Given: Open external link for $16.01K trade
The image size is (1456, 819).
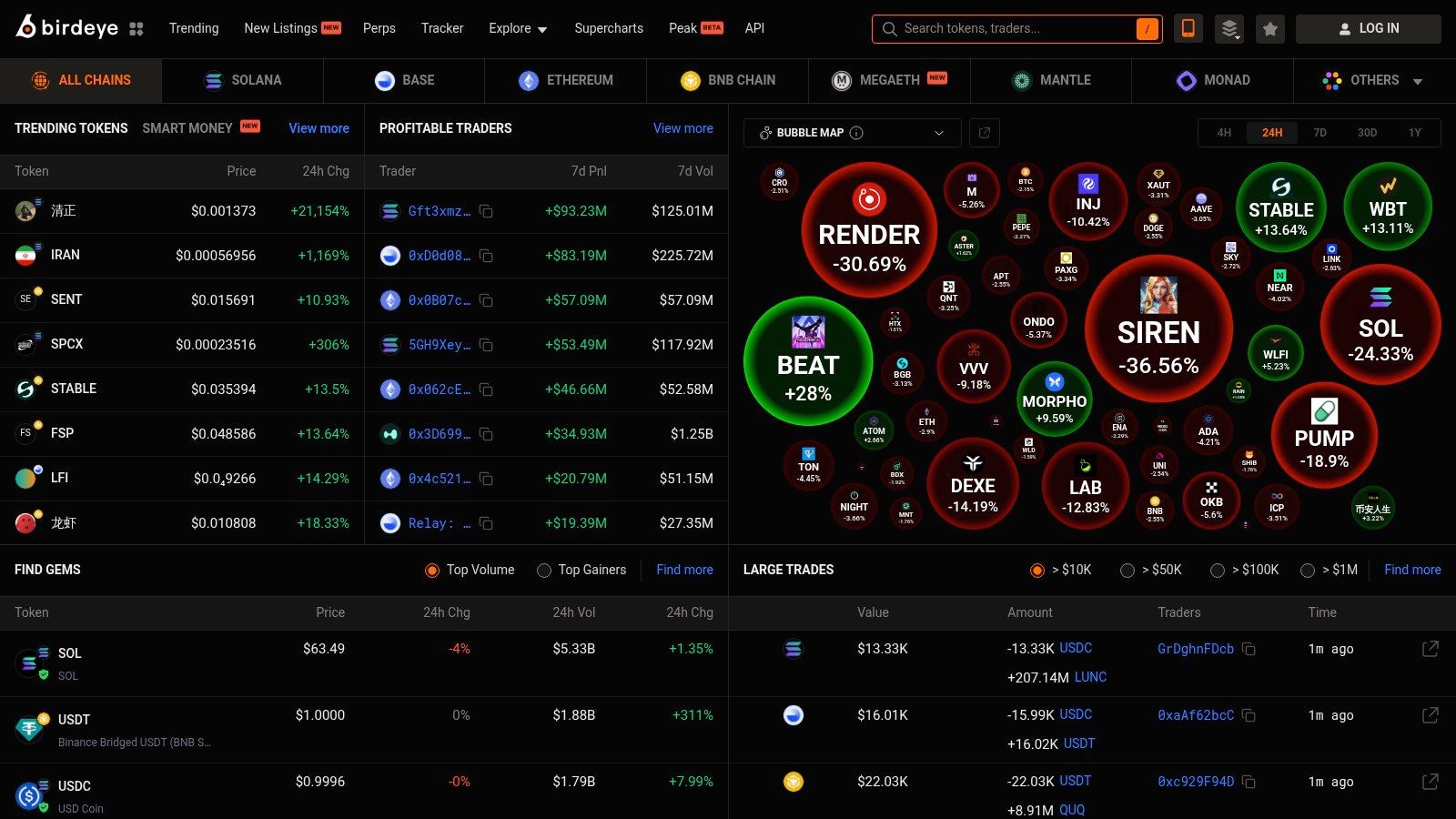Looking at the screenshot, I should [1431, 715].
